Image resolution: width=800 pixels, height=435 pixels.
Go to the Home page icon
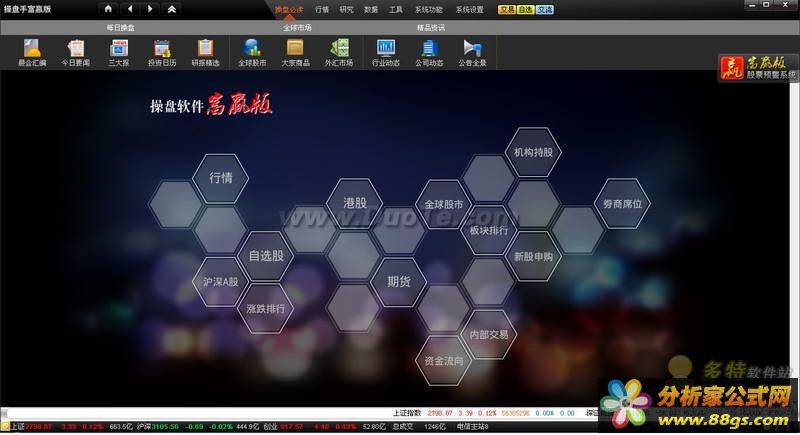pos(108,9)
